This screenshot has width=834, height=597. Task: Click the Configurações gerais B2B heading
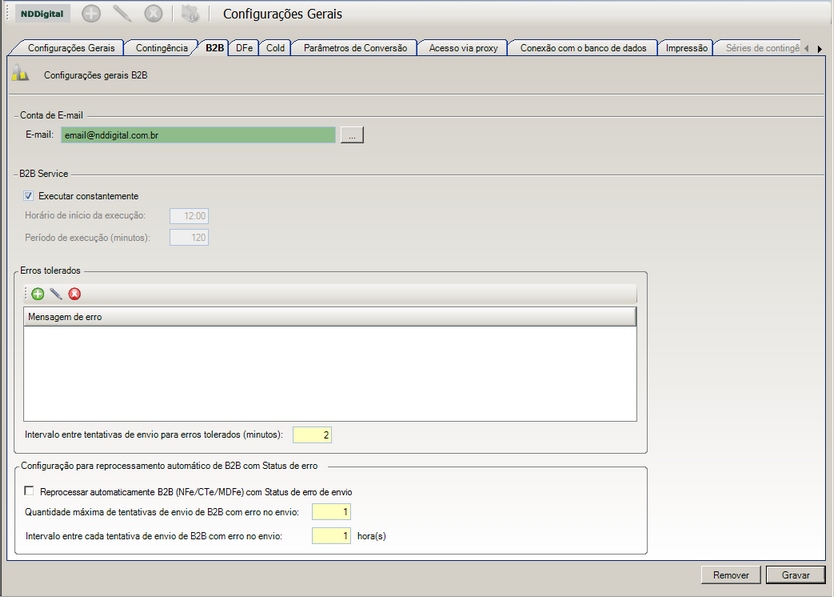(x=96, y=76)
